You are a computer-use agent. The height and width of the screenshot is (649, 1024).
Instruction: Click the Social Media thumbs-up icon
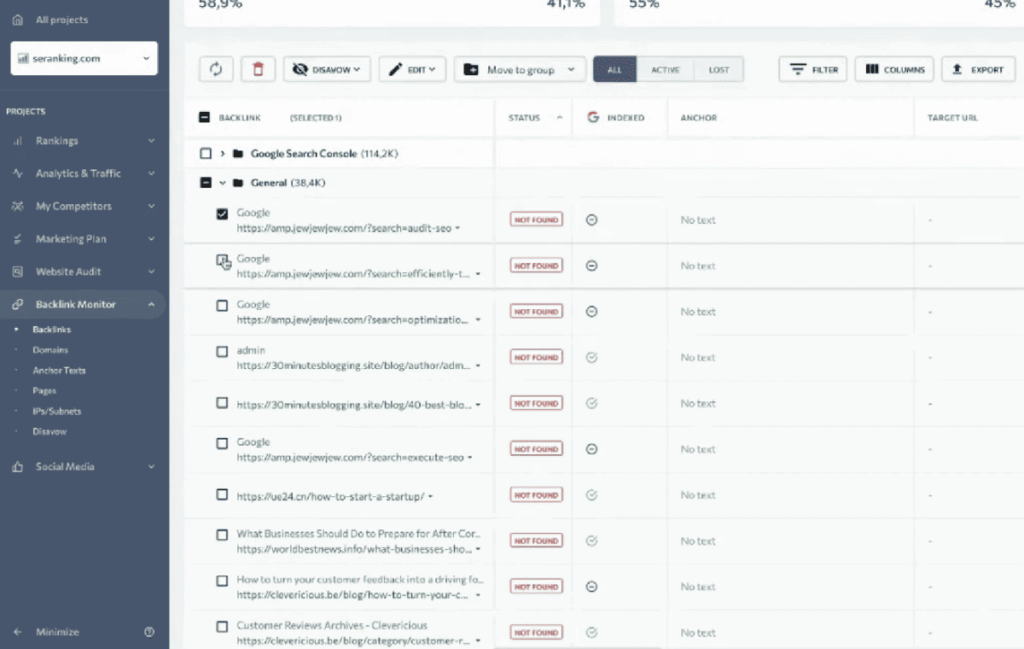pos(18,466)
